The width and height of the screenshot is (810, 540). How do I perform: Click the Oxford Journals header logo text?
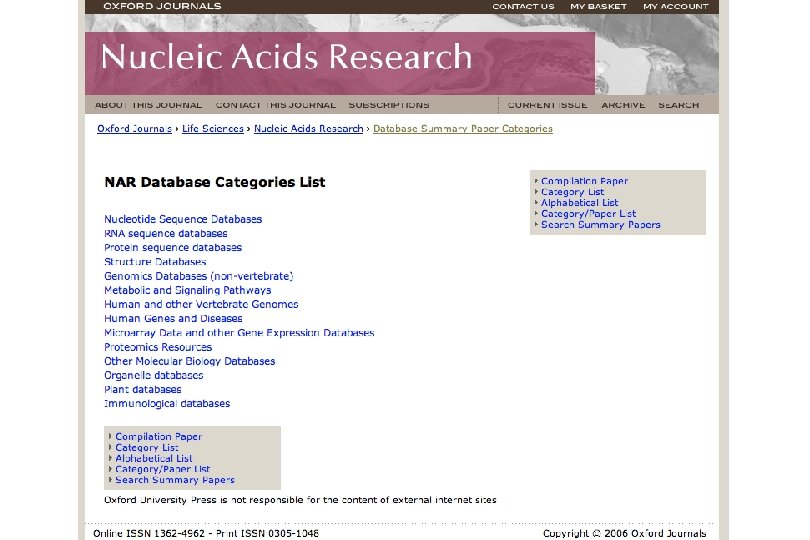coord(162,6)
